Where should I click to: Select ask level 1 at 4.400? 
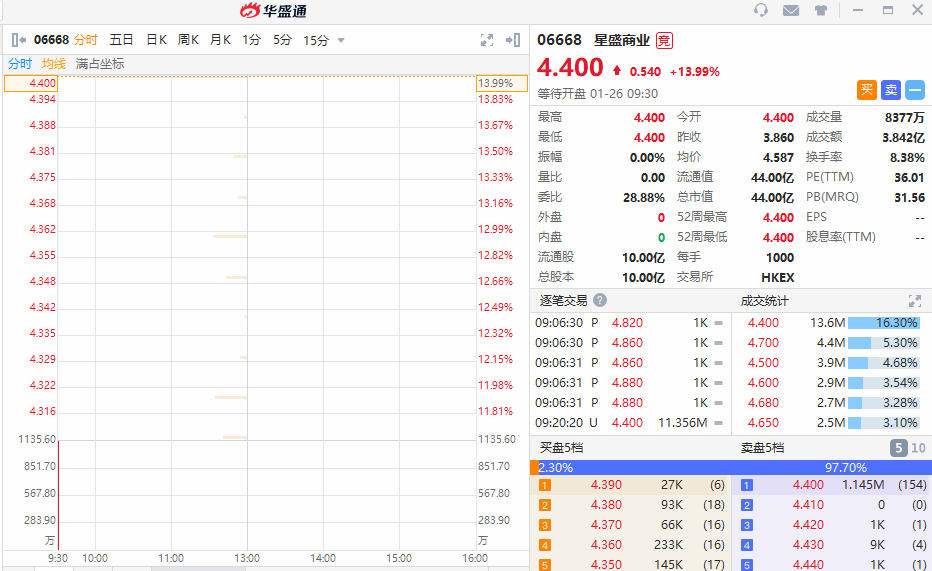click(832, 485)
